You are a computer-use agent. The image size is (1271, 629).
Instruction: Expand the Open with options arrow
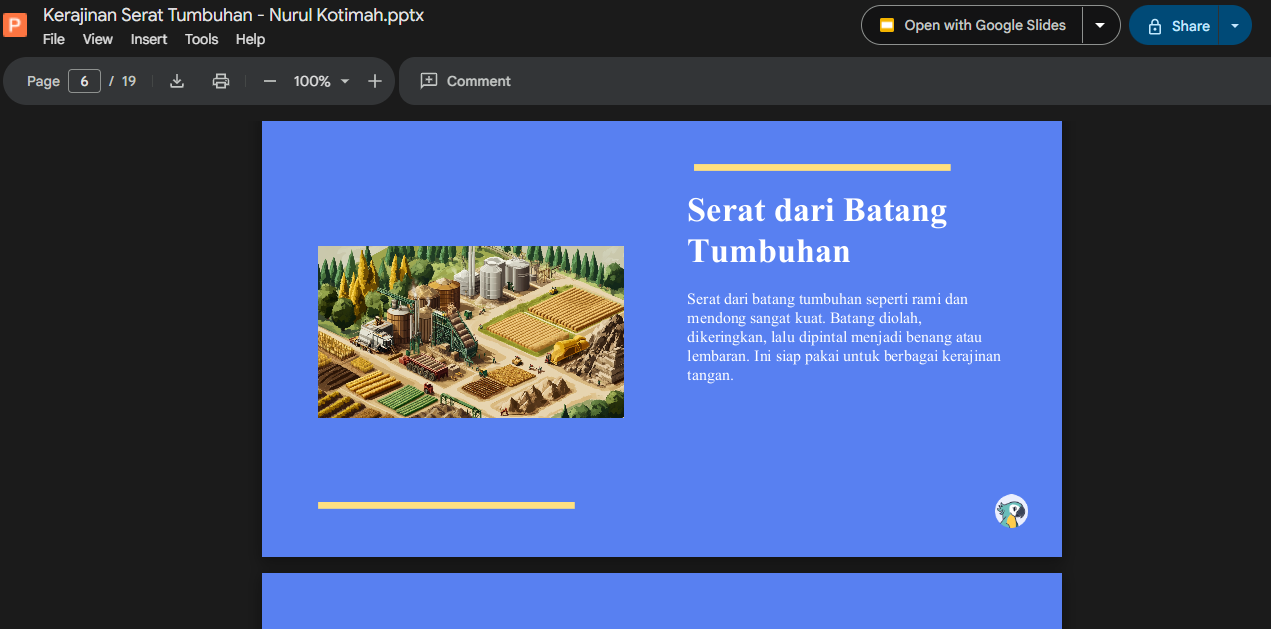coord(1101,25)
